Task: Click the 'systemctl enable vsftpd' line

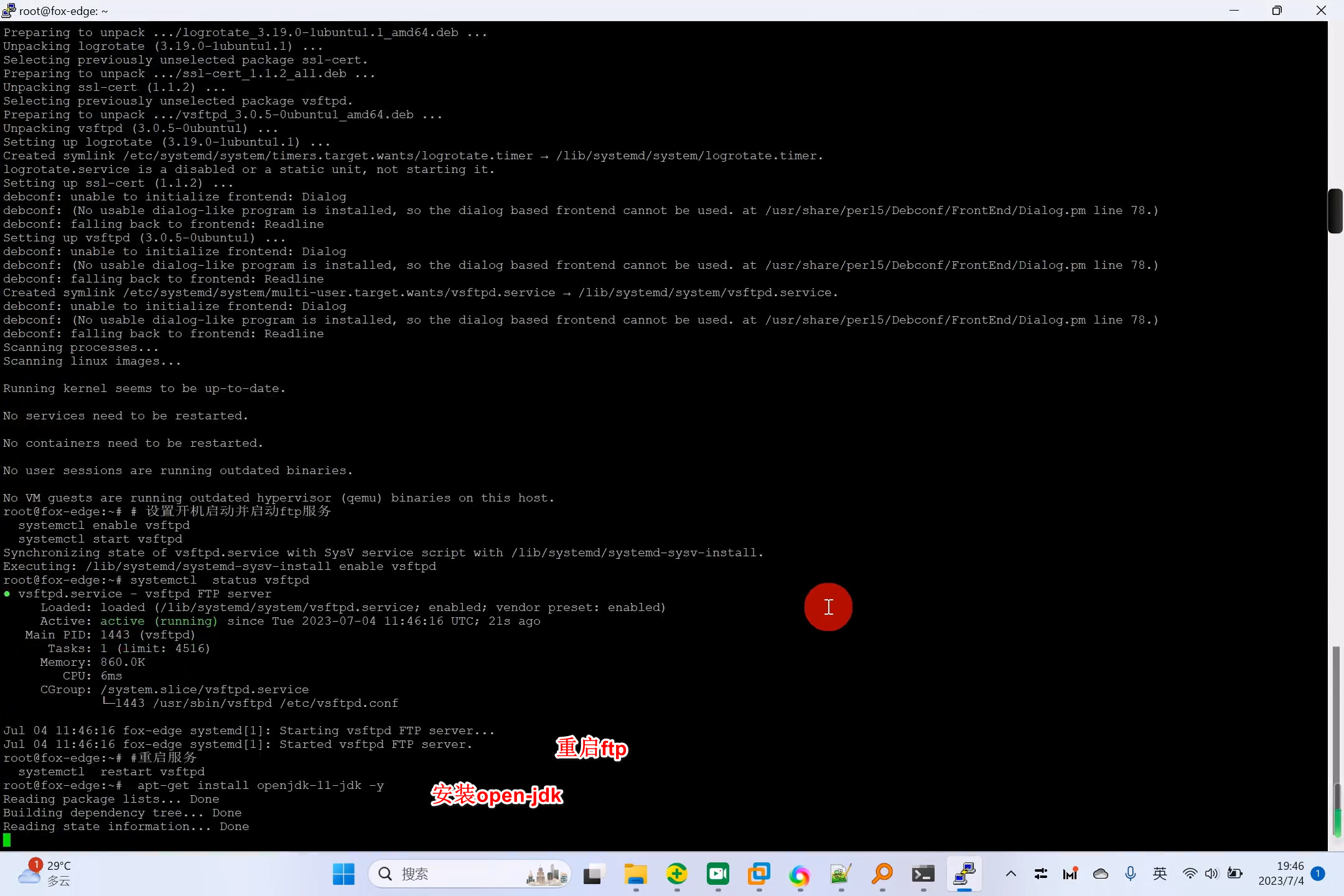Action: 104,525
